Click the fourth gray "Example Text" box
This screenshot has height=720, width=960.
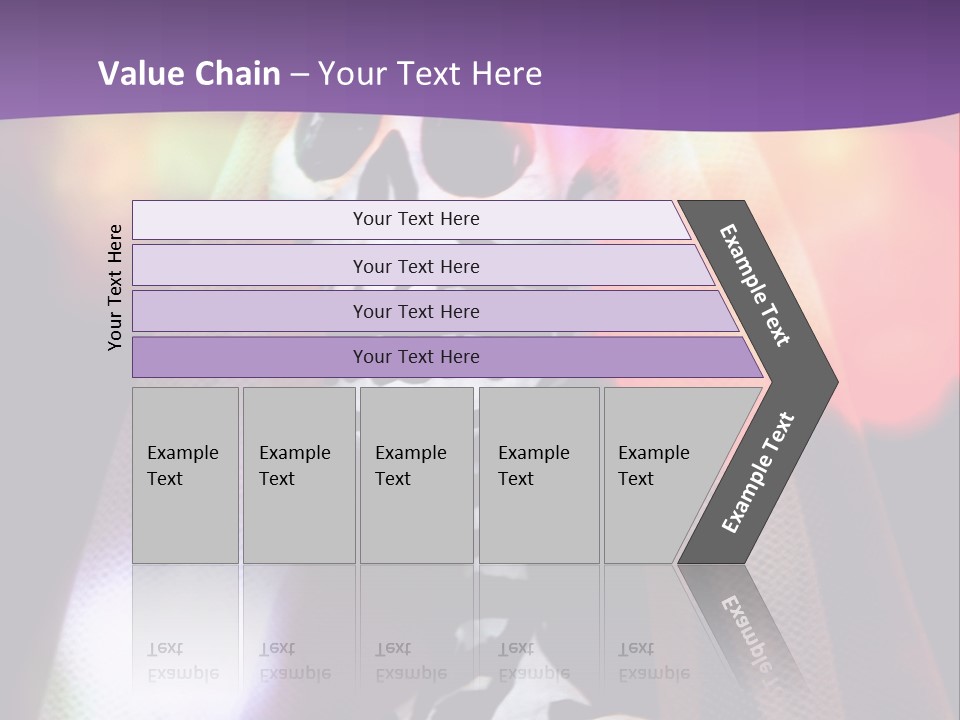click(x=538, y=475)
